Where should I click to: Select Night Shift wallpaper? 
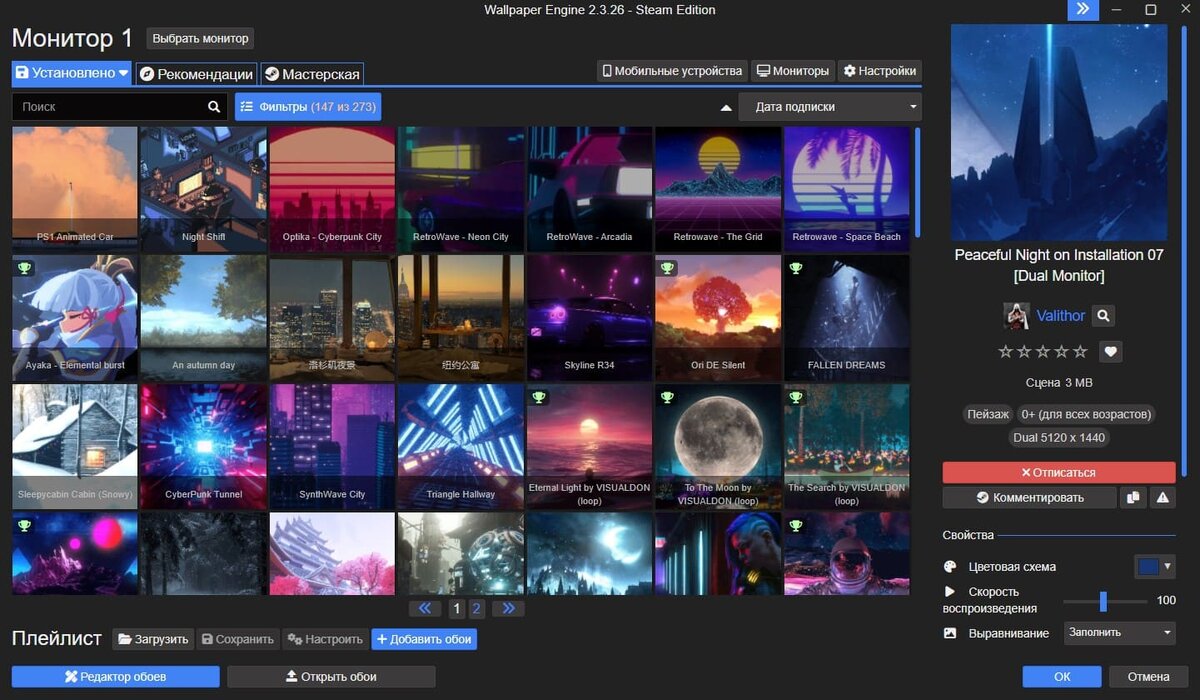coord(204,188)
